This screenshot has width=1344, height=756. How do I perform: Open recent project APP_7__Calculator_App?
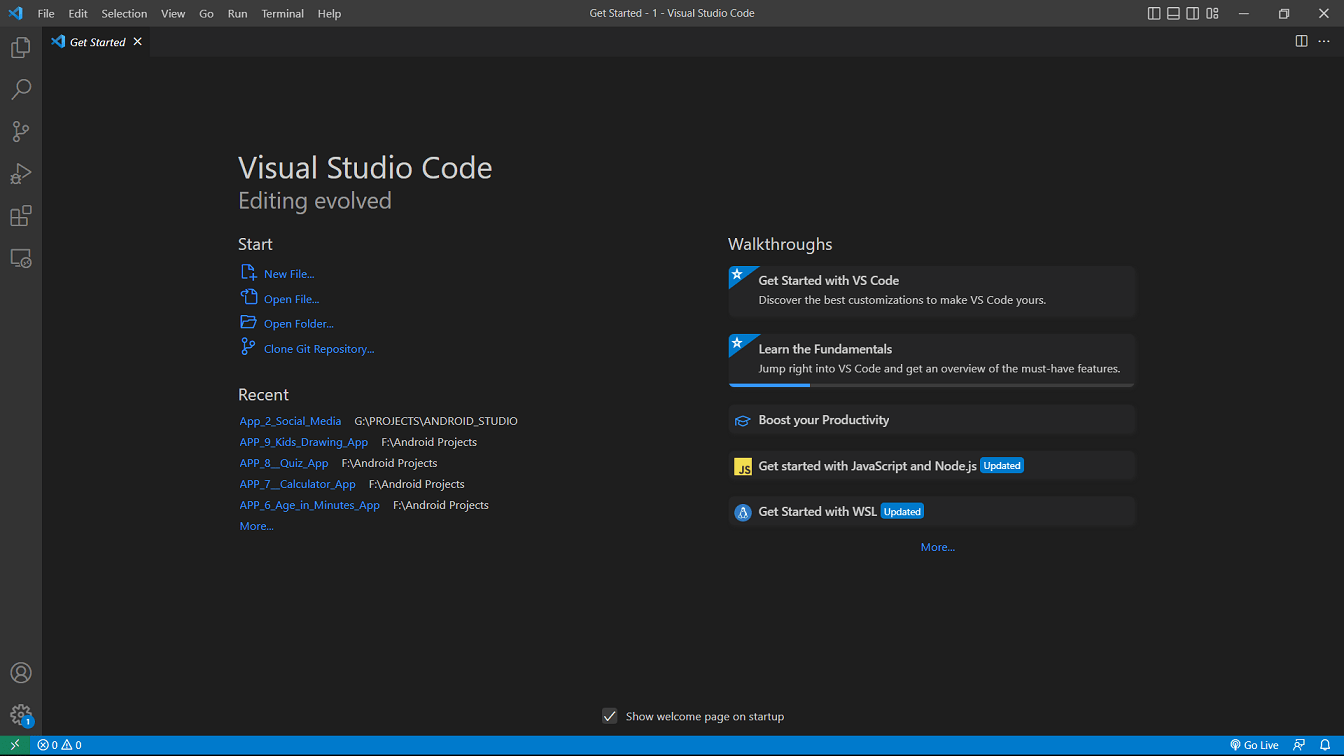298,484
